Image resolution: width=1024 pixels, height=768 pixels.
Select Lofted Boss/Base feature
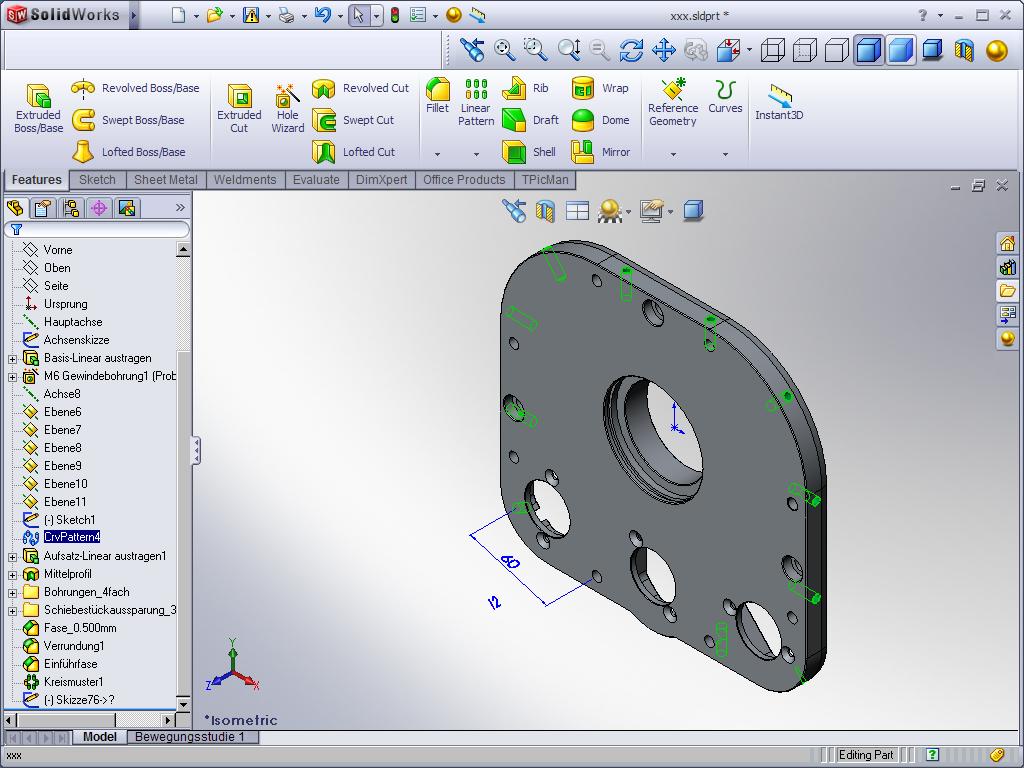[129, 152]
